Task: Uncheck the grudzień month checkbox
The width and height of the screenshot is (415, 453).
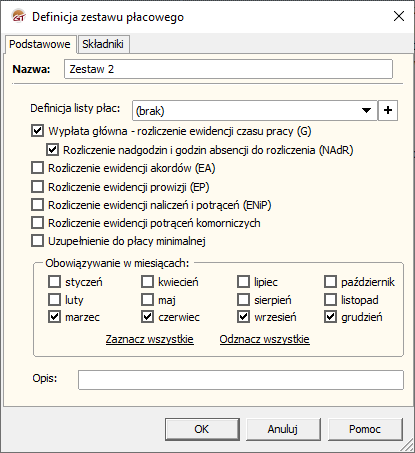Action: point(330,317)
